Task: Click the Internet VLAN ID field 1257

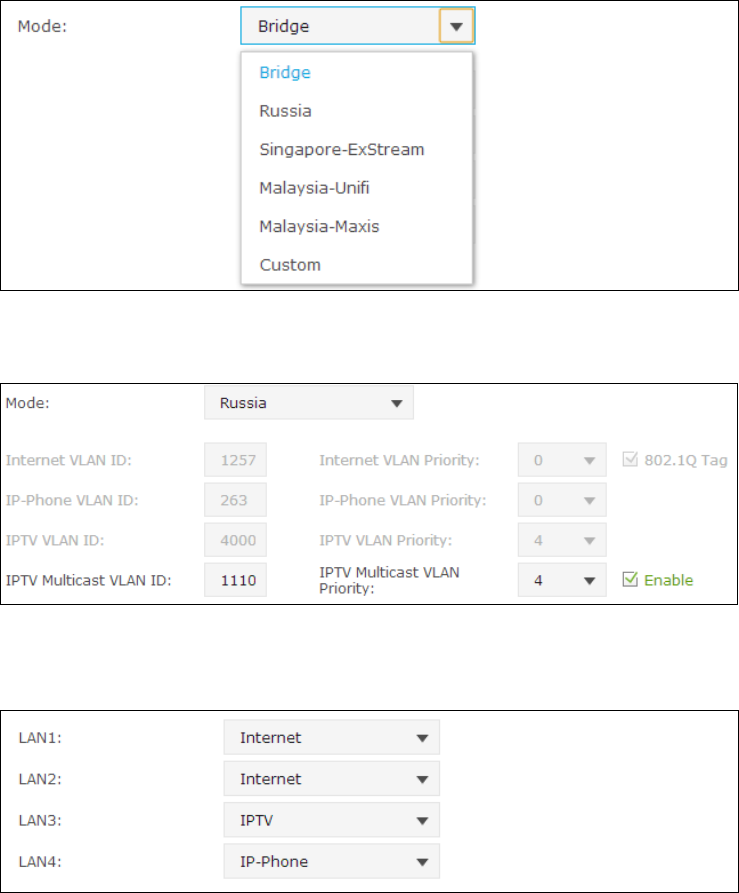Action: click(236, 460)
